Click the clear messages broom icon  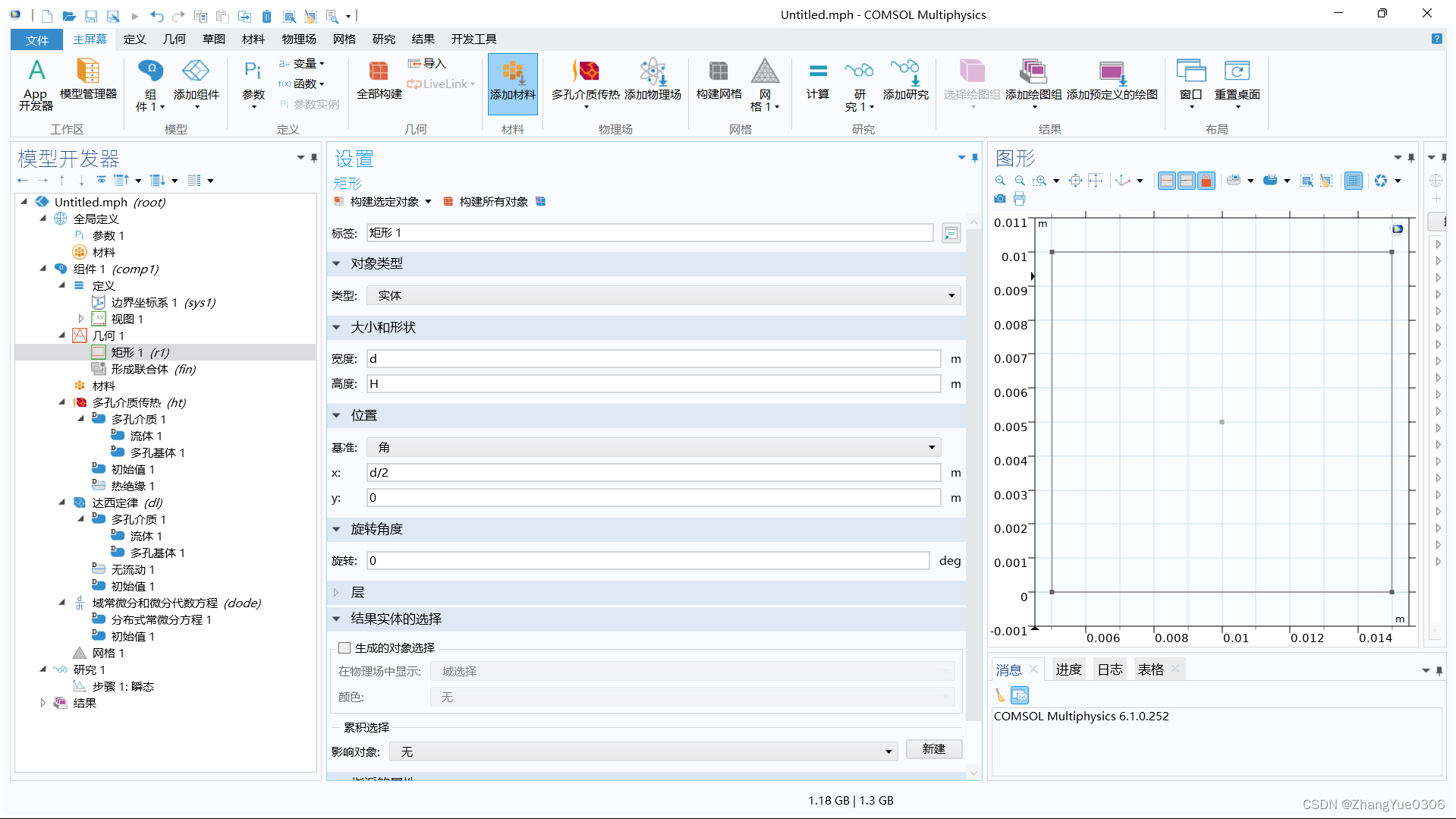[x=1000, y=695]
